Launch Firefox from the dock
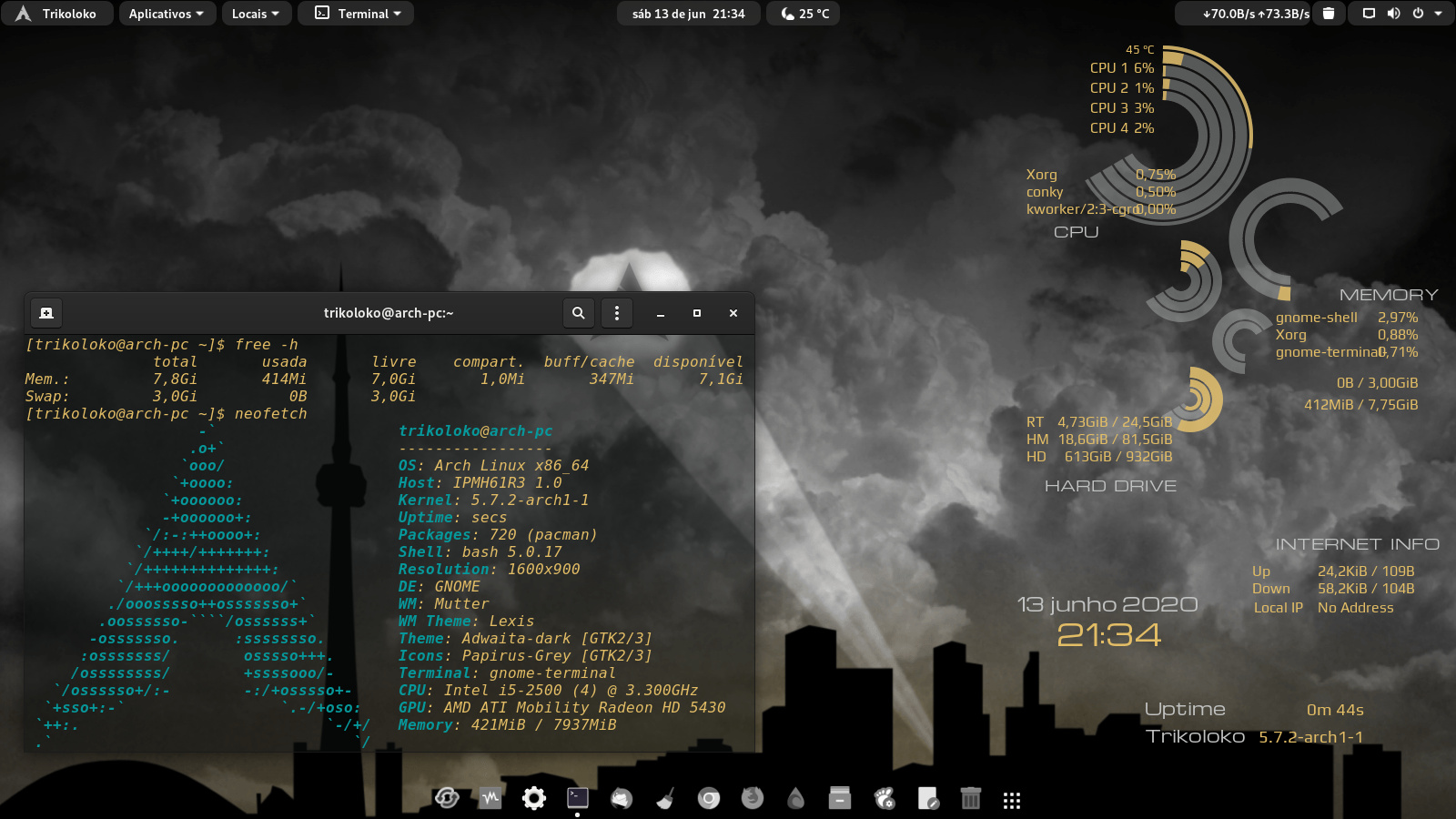This screenshot has height=819, width=1456. (x=753, y=799)
